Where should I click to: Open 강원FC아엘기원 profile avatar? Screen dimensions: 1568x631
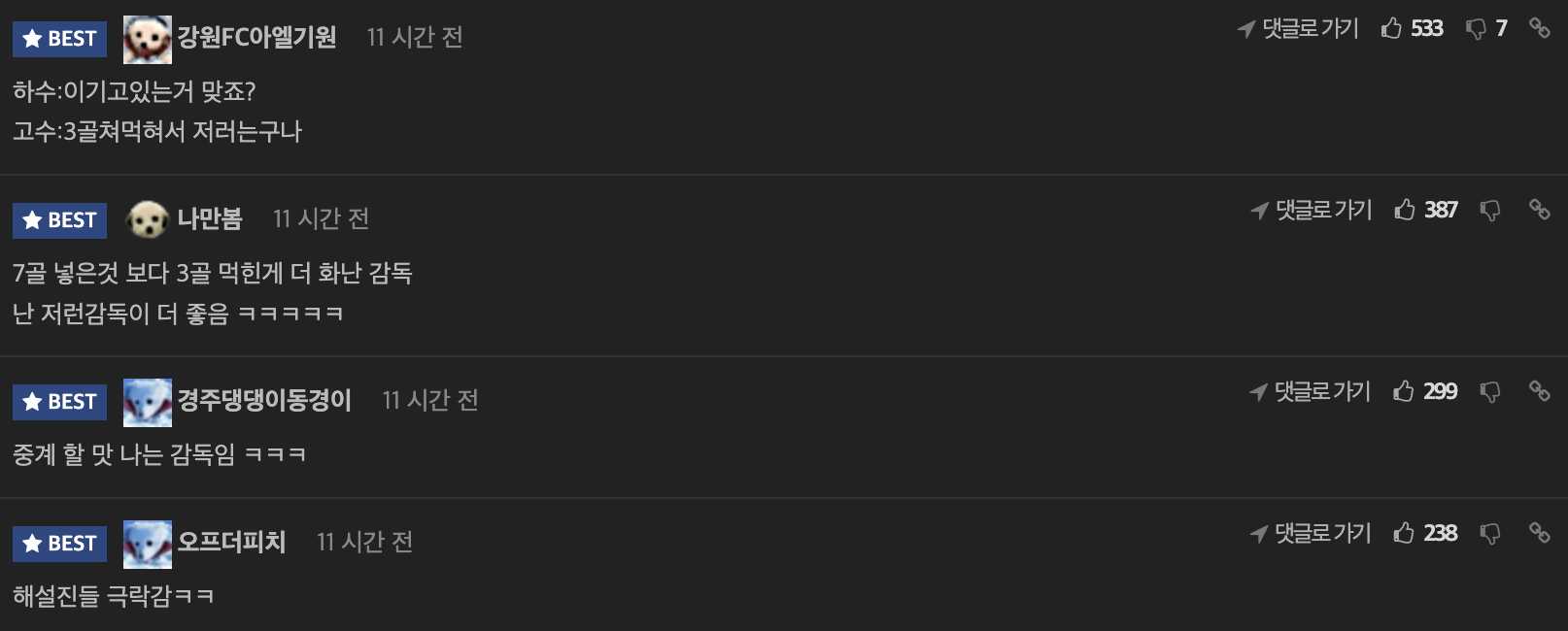[148, 40]
